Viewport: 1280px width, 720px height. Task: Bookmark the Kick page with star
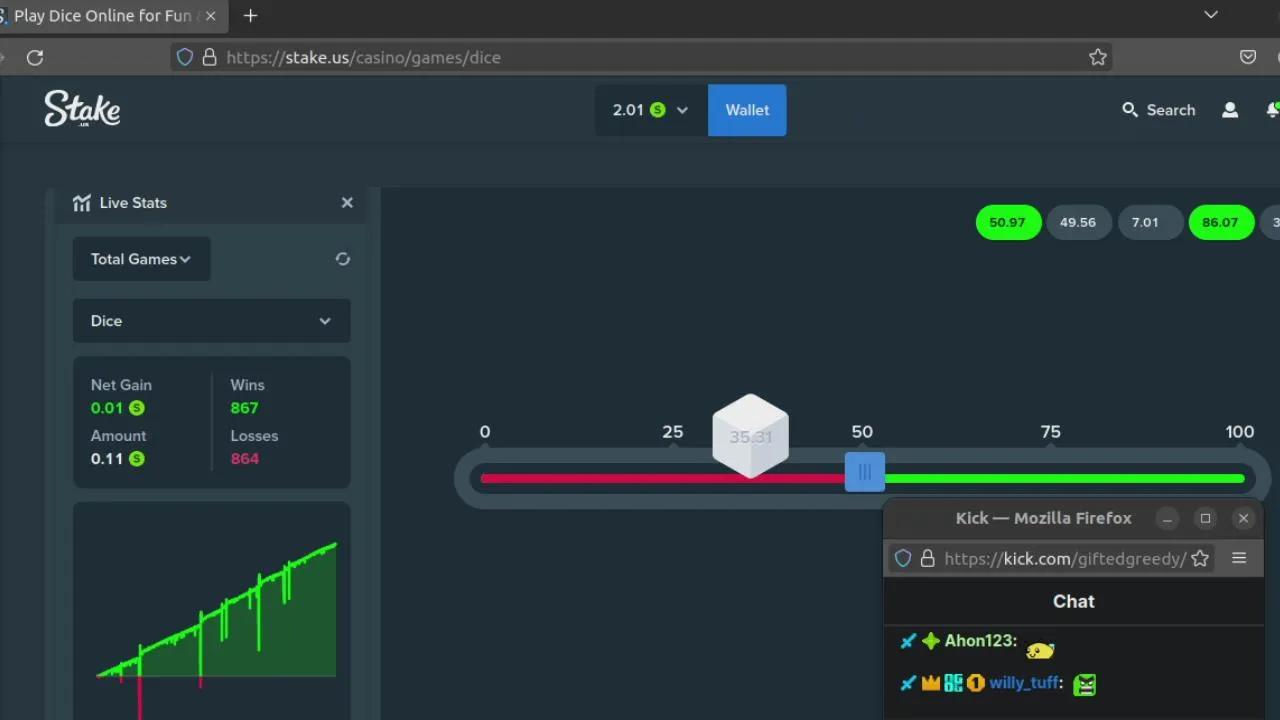point(1200,559)
